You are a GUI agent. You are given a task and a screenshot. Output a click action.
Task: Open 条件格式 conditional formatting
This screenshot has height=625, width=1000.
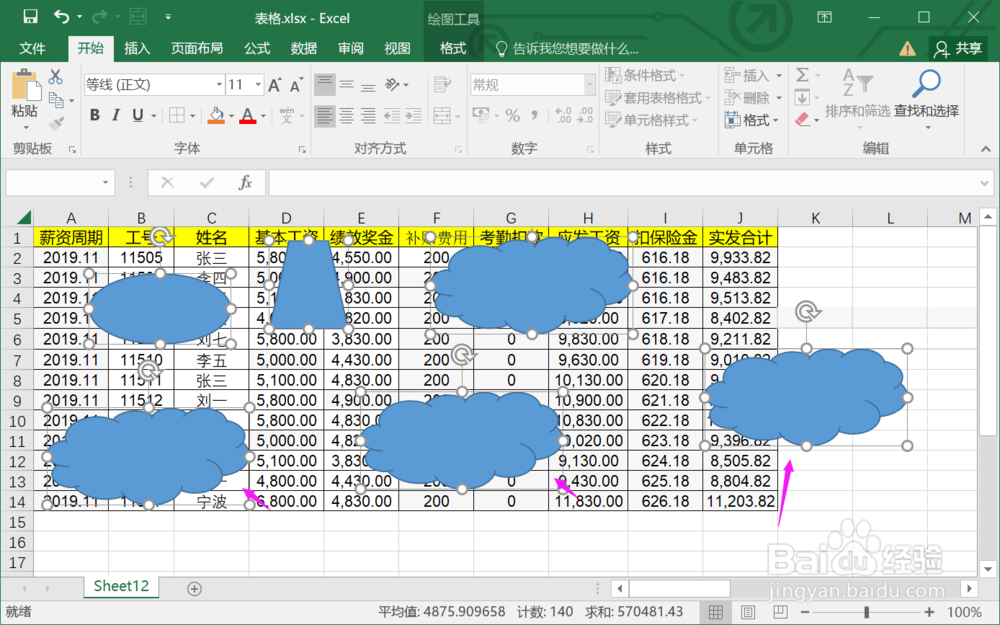(x=645, y=75)
